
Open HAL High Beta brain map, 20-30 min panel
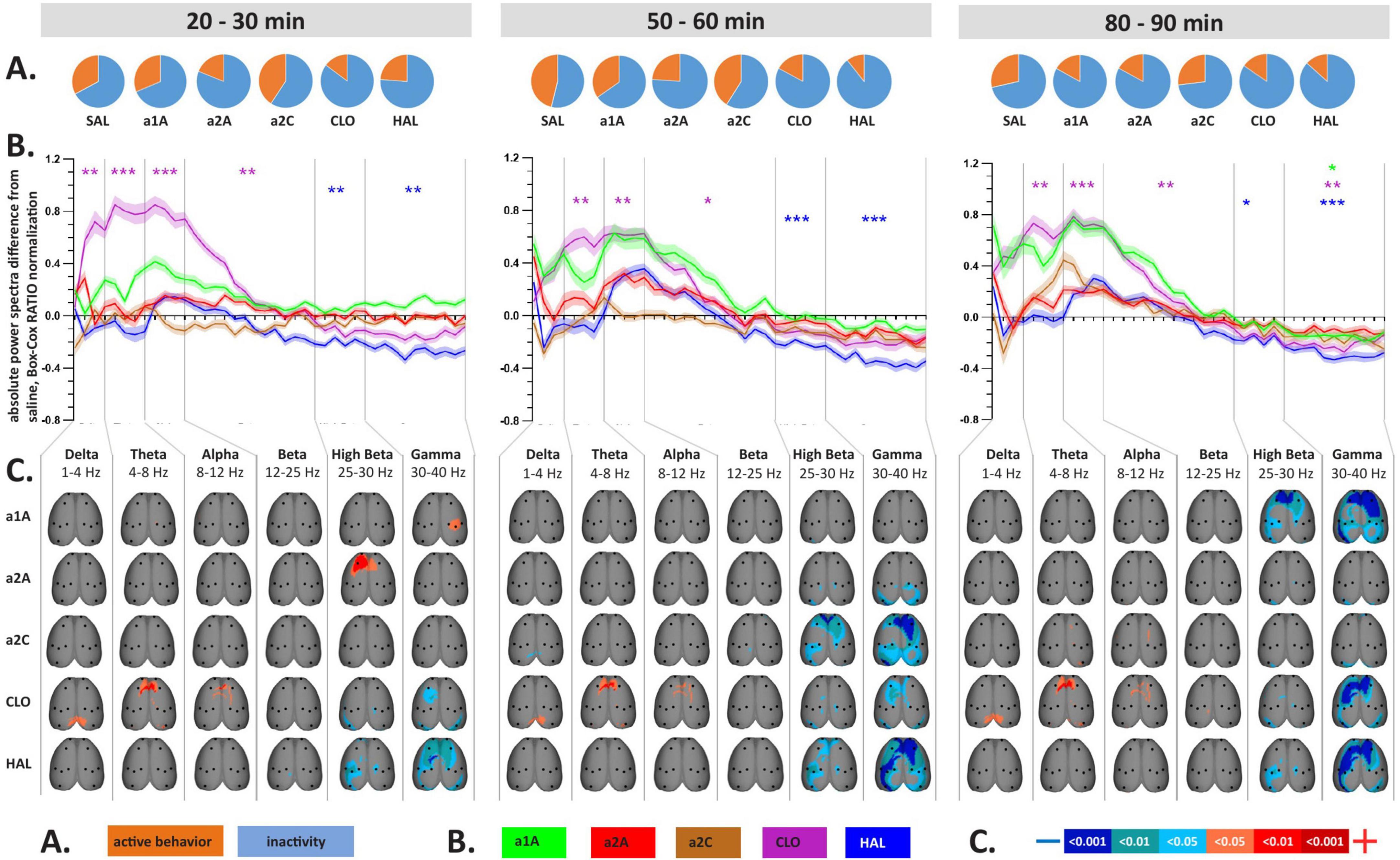tap(367, 764)
